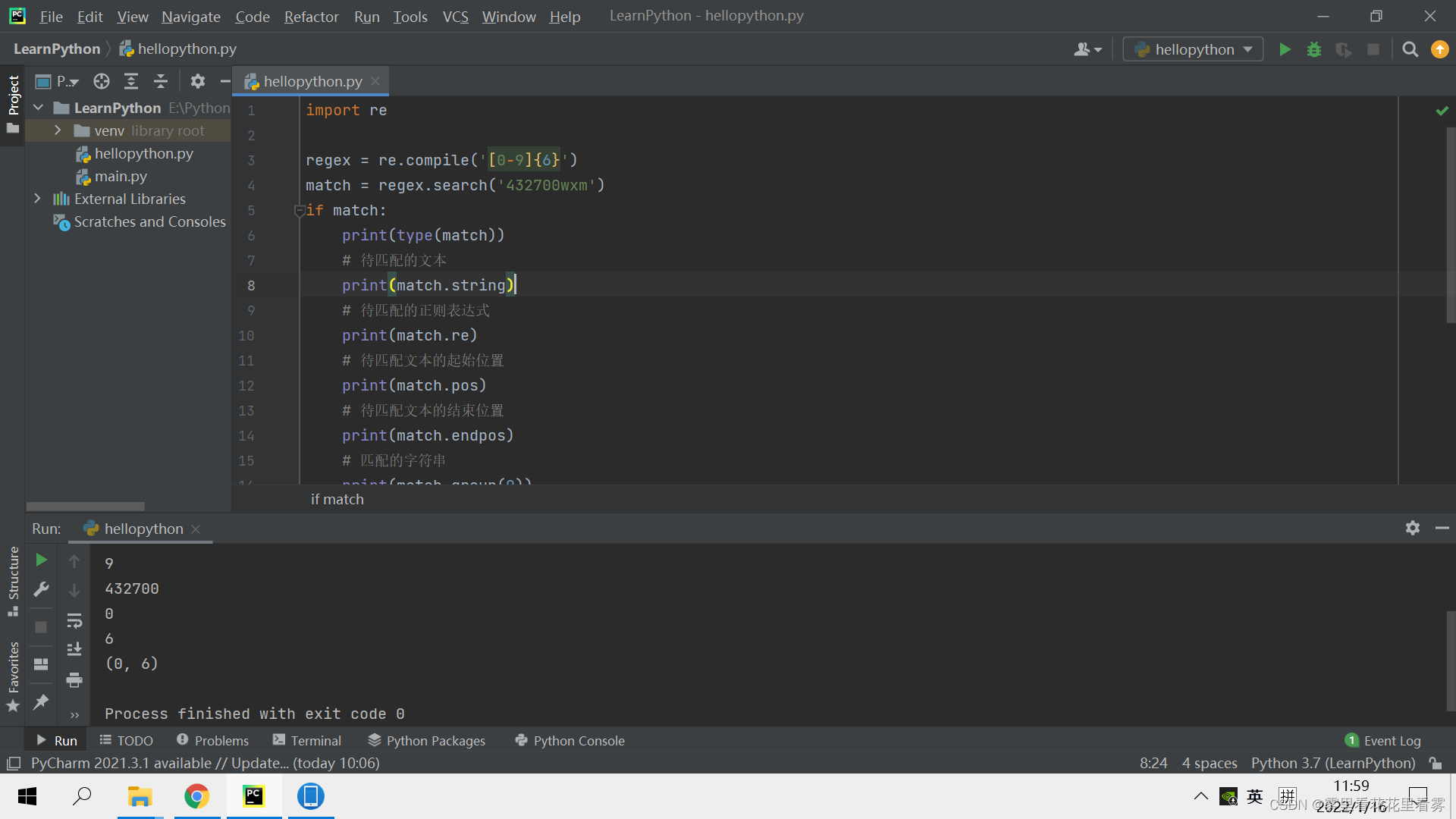
Task: Open the Problems tool window
Action: [212, 740]
